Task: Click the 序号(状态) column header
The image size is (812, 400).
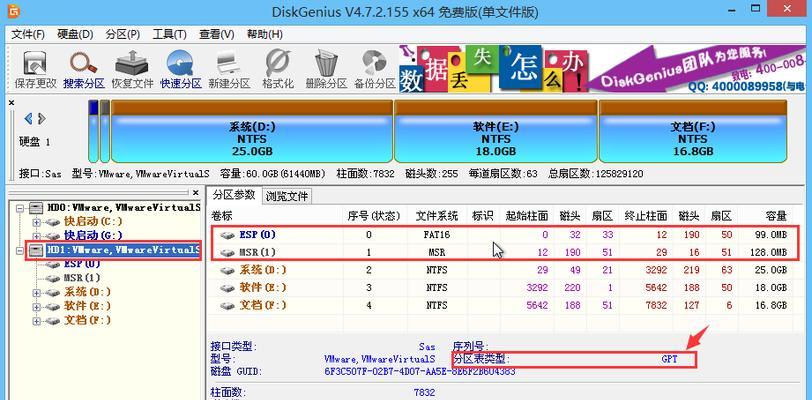Action: 374,216
